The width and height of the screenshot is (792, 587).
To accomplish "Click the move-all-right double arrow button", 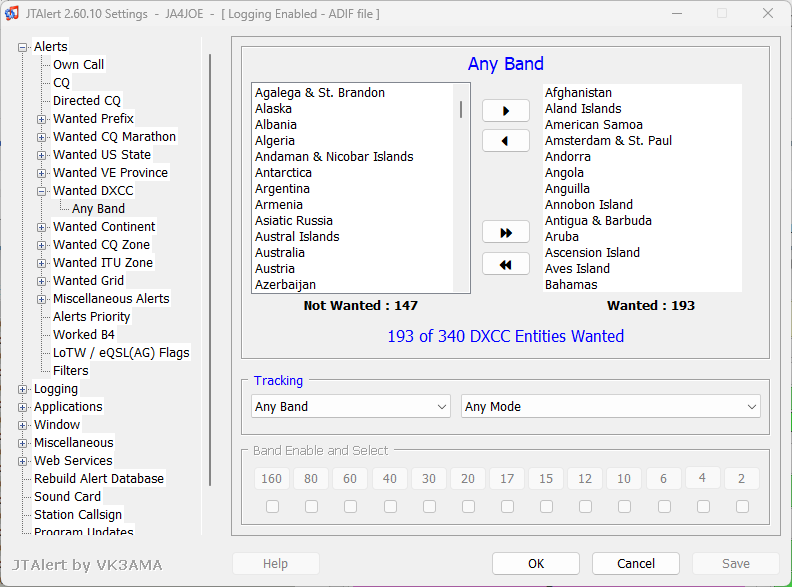I will [x=506, y=233].
